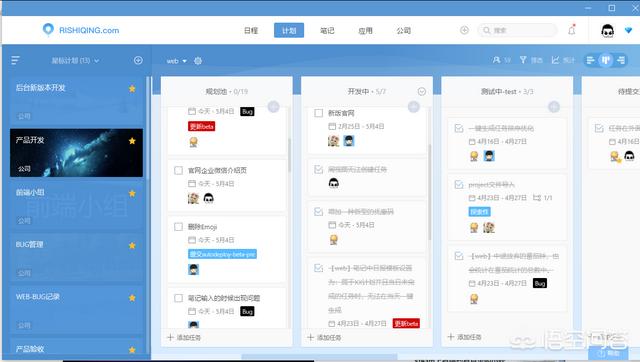Screen dimensions: 640x362
Task: Switch to the list view layout icon
Action: [x=590, y=60]
